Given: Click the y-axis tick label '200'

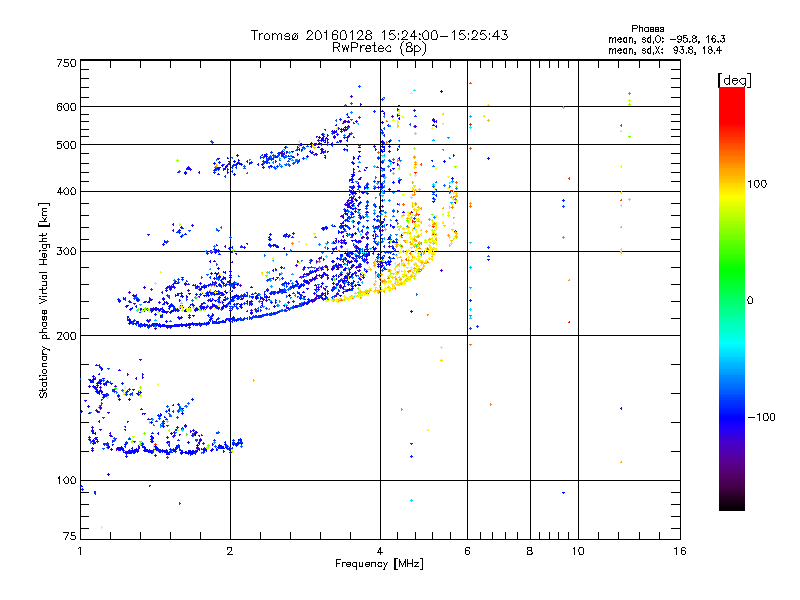Looking at the screenshot, I should [66, 336].
